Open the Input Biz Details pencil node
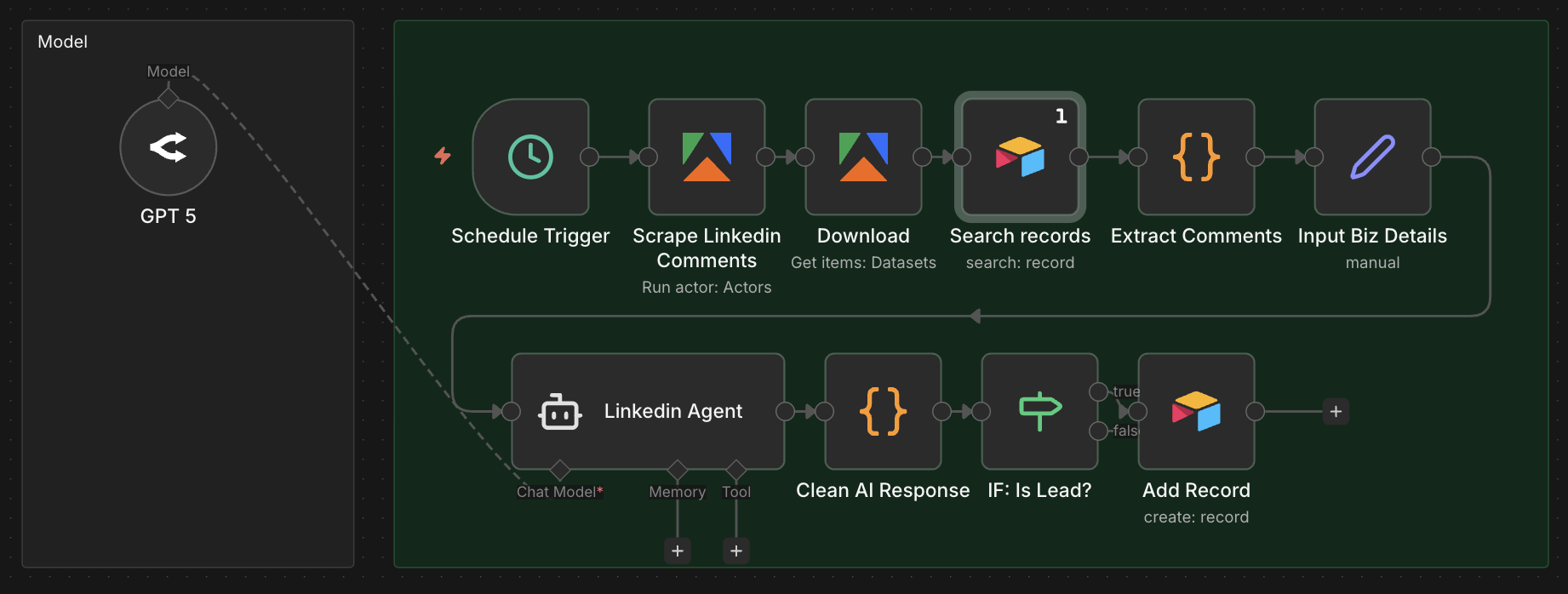This screenshot has height=594, width=1568. [1372, 157]
